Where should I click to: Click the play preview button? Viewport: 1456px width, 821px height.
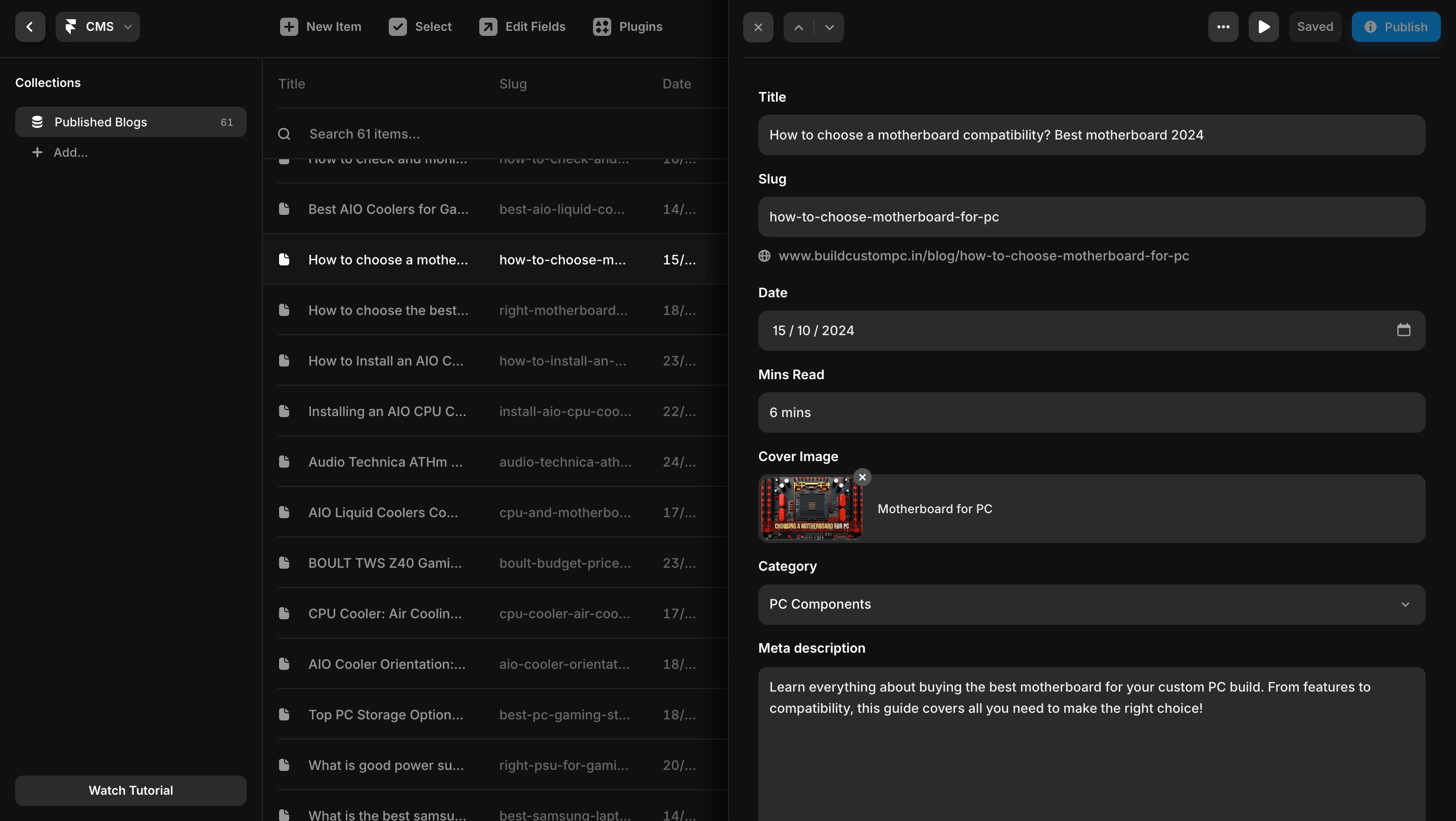tap(1264, 27)
